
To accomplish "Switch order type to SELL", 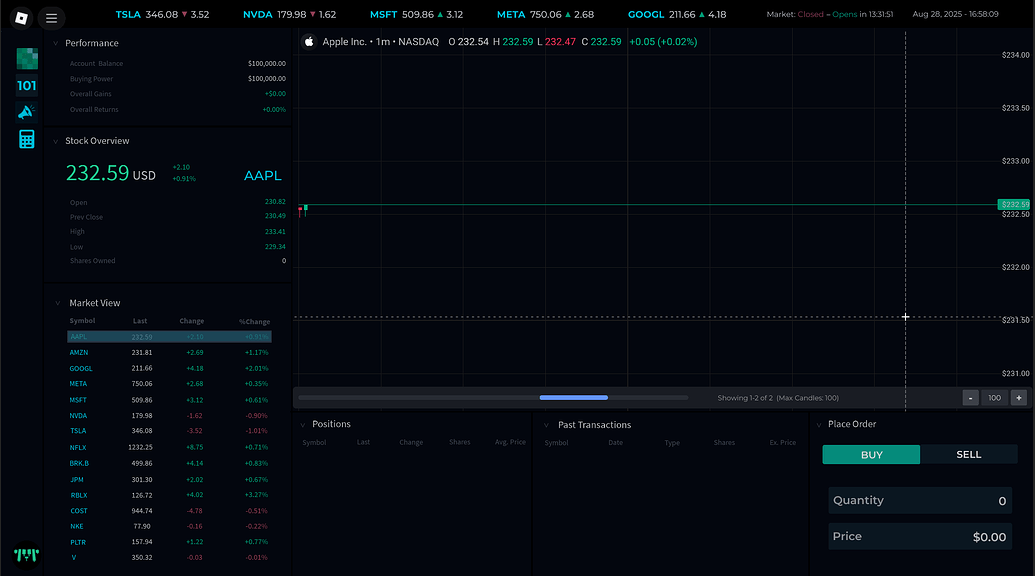I will tap(968, 454).
